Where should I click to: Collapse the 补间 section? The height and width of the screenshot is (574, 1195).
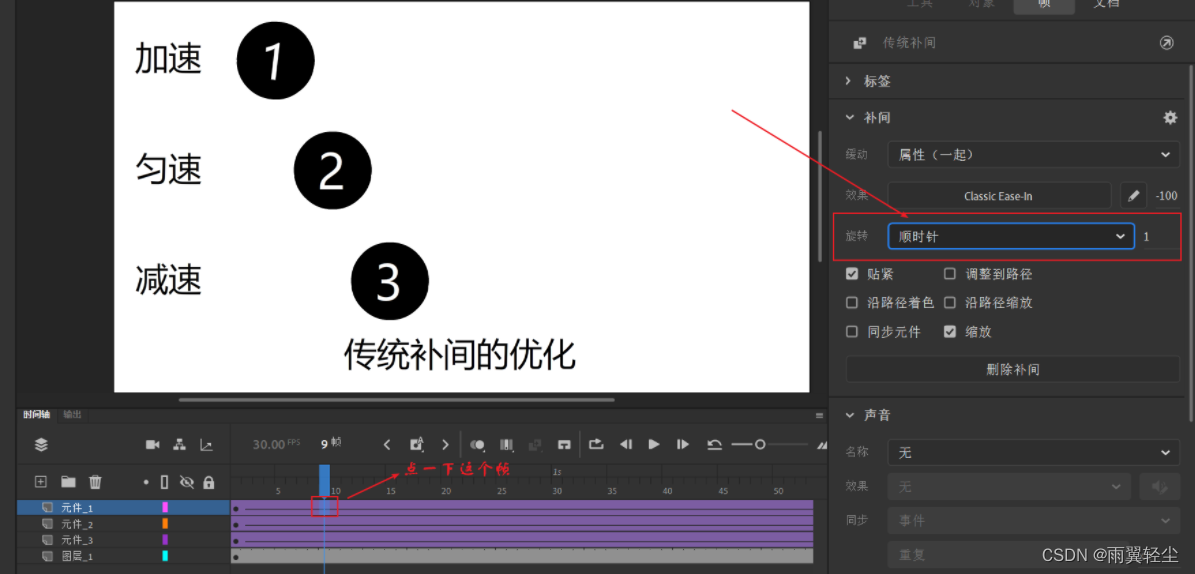point(848,117)
